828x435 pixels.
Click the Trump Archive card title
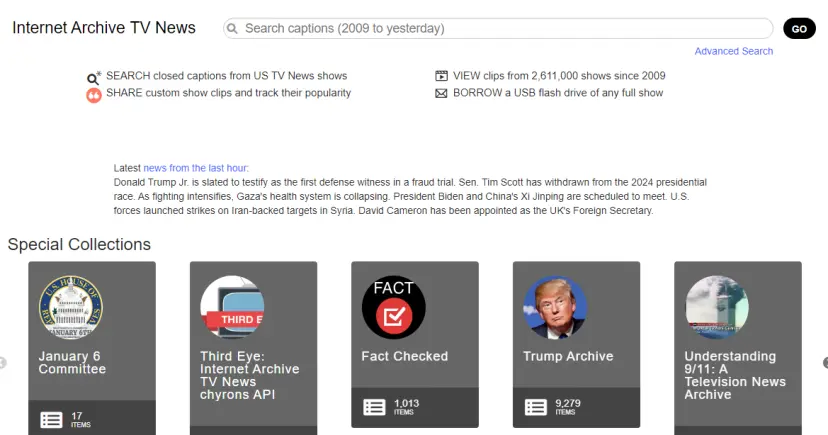tap(568, 356)
